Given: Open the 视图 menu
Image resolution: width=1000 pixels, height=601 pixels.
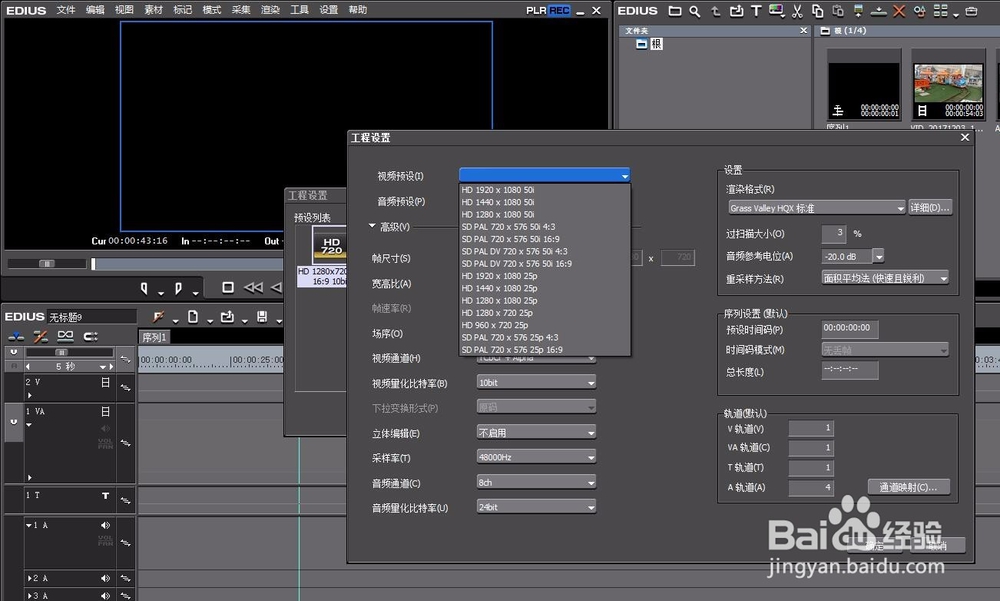Looking at the screenshot, I should 124,10.
